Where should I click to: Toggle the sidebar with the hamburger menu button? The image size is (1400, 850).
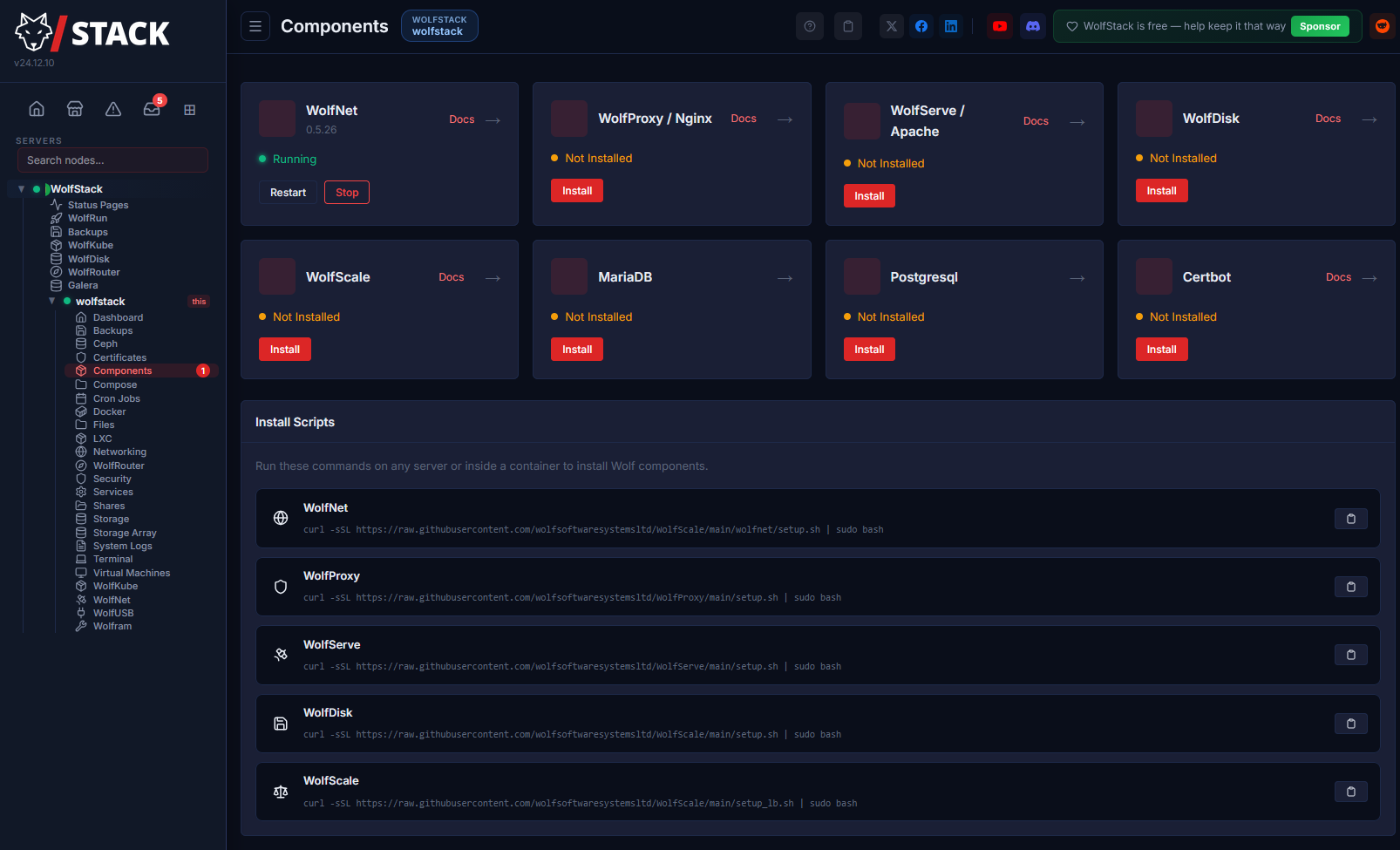click(255, 26)
